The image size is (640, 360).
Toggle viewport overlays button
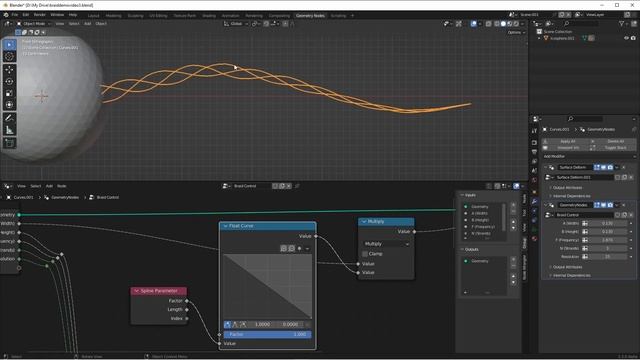(473, 24)
